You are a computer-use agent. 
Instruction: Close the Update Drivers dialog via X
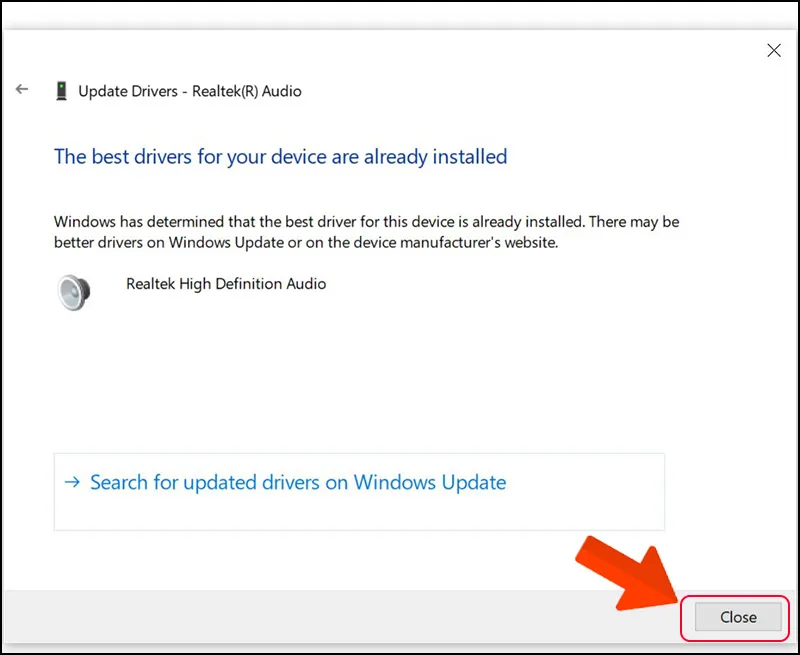pyautogui.click(x=774, y=50)
